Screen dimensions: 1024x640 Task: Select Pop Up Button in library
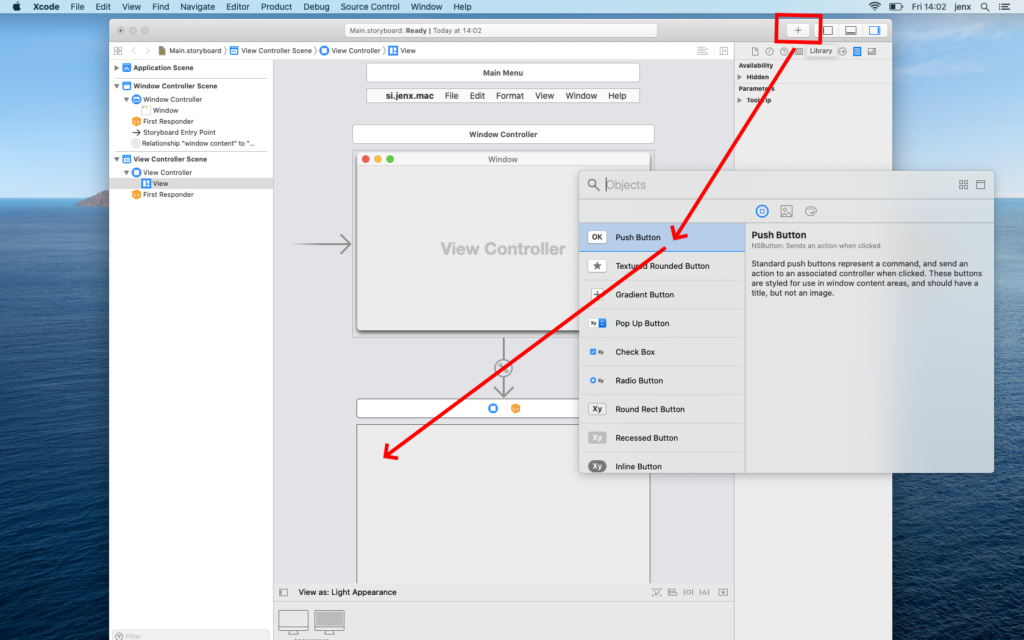(662, 323)
